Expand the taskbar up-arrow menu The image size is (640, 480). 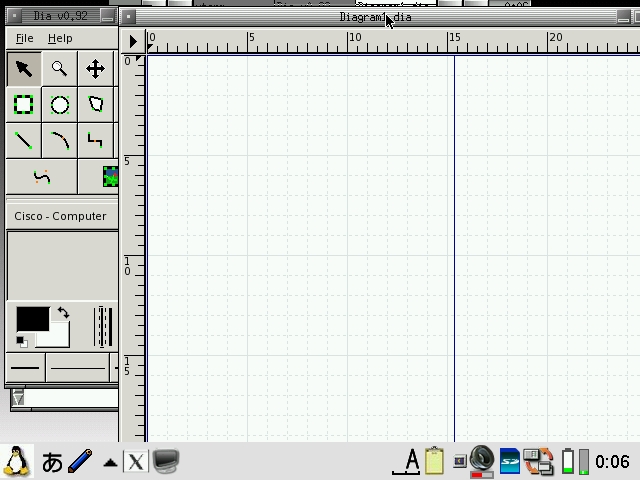pyautogui.click(x=110, y=462)
